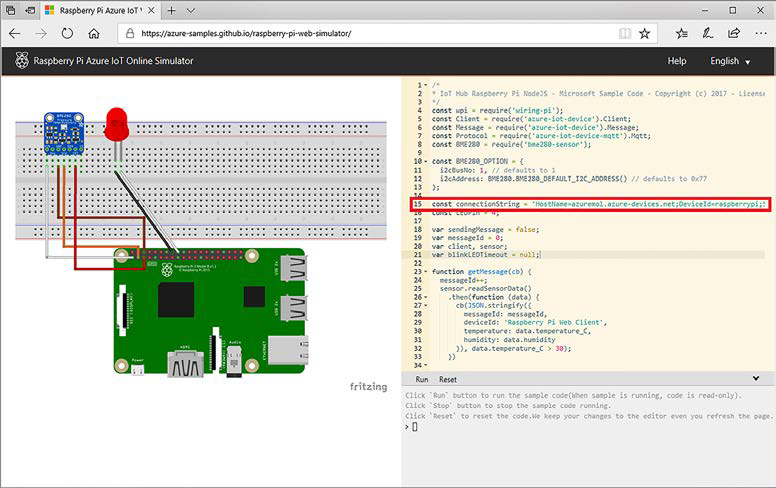Open reading view book icon
Image resolution: width=776 pixels, height=488 pixels.
(624, 33)
